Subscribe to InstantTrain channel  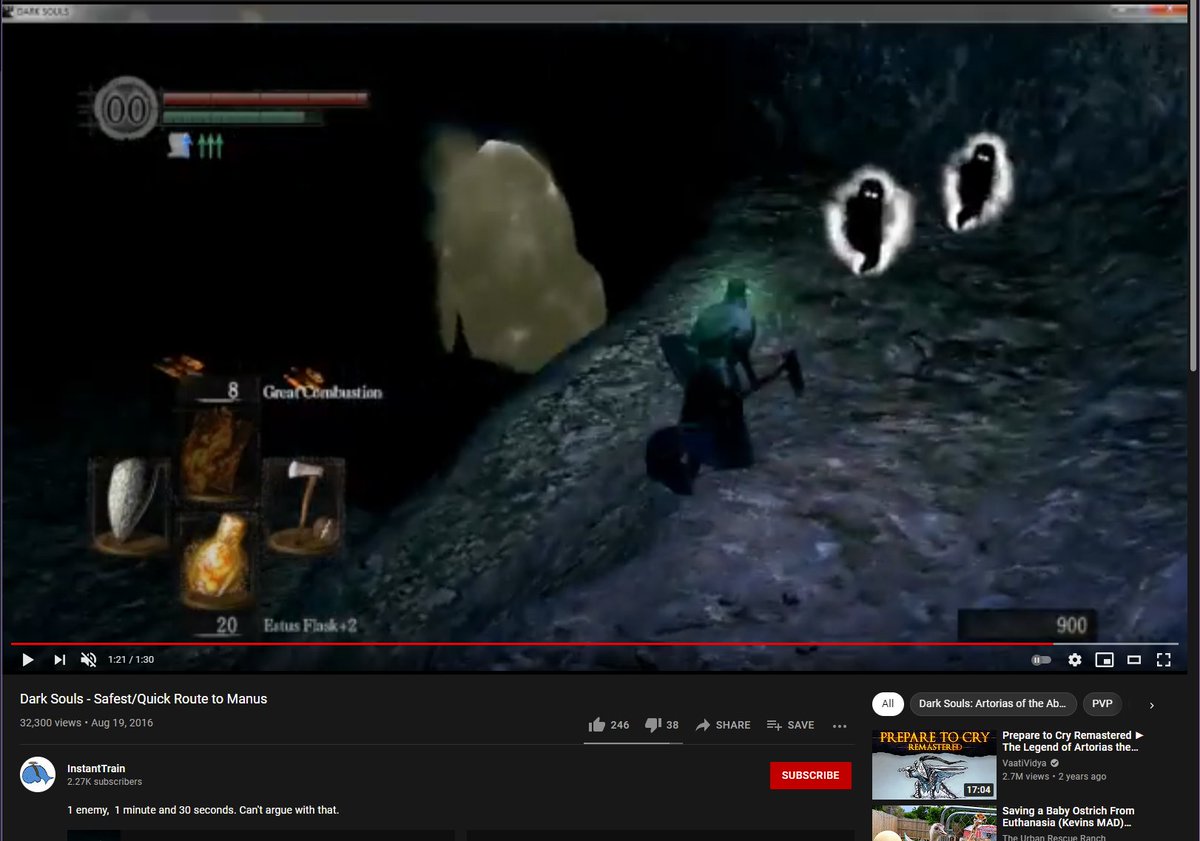coord(810,775)
